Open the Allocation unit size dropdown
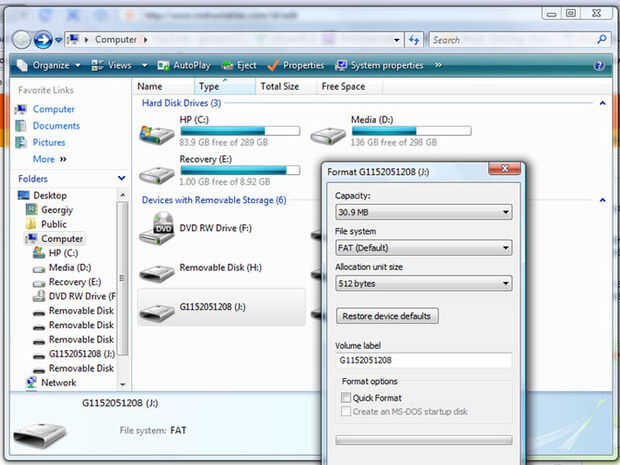This screenshot has width=620, height=465. tap(423, 284)
